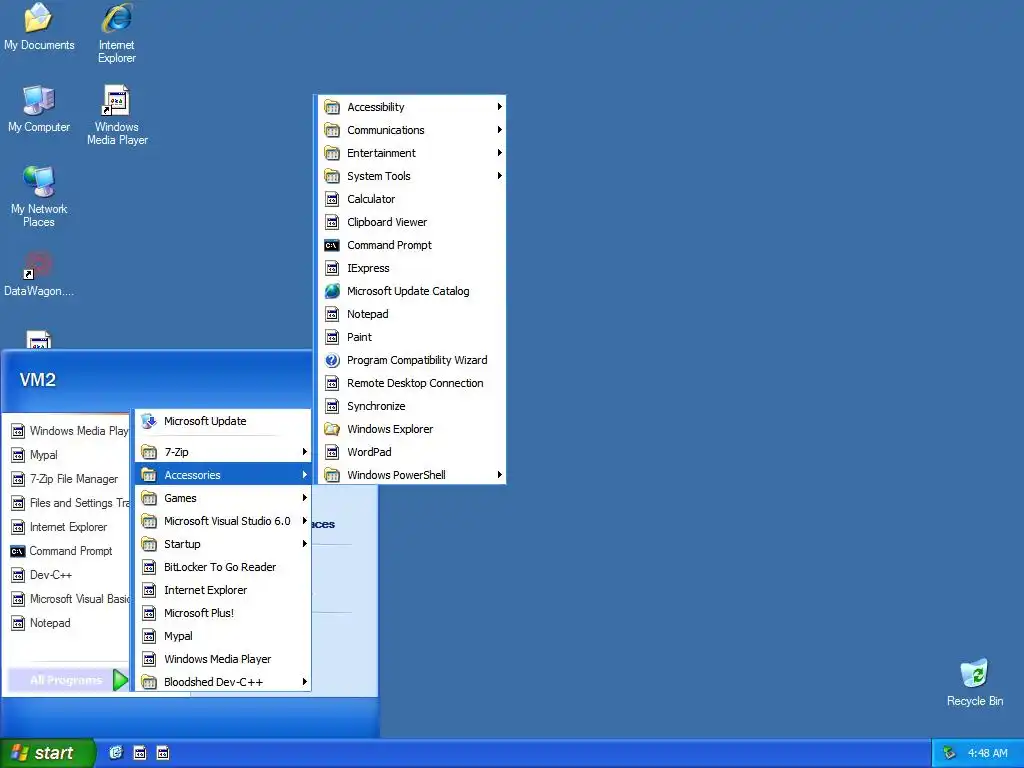1024x768 pixels.
Task: Expand Bloodshed Dev-C++ folder
Action: (223, 682)
